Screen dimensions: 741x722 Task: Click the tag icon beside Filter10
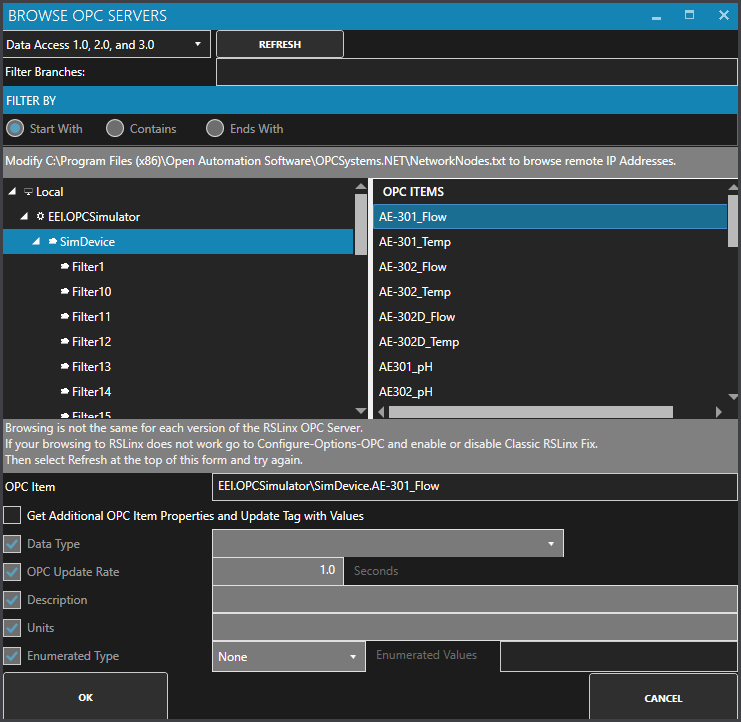coord(64,292)
